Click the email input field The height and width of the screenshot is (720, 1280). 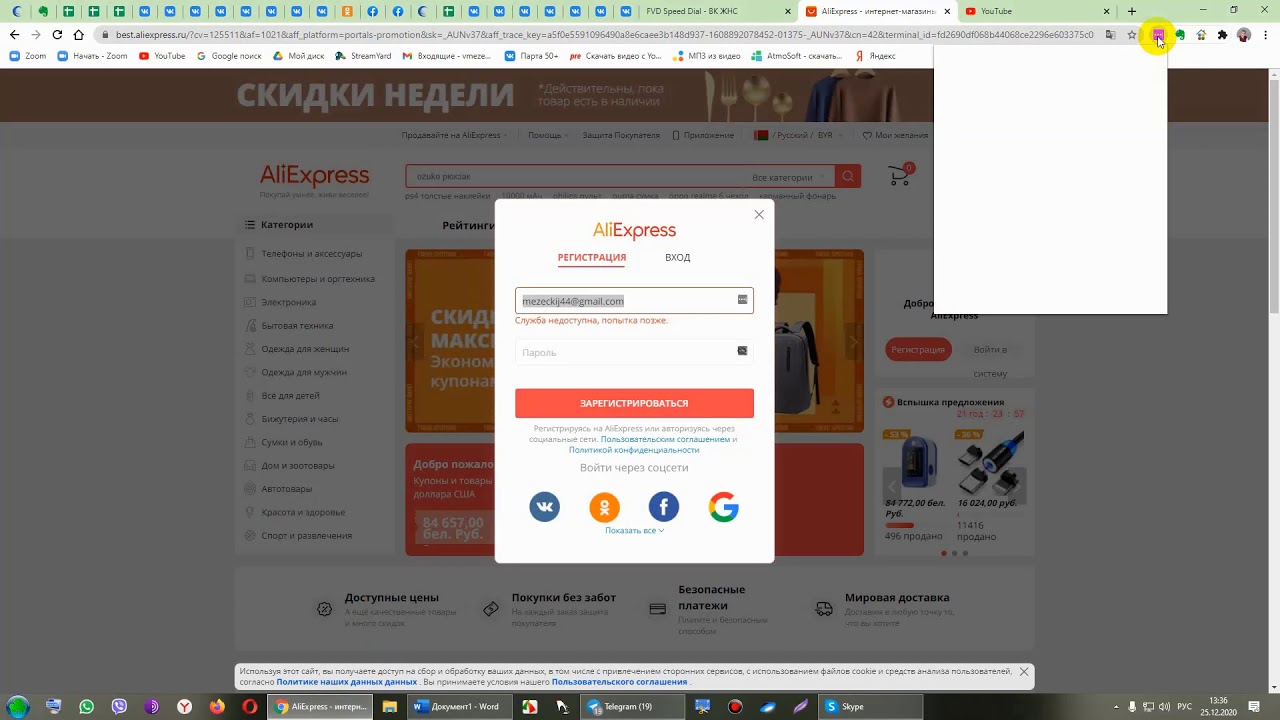click(x=634, y=301)
